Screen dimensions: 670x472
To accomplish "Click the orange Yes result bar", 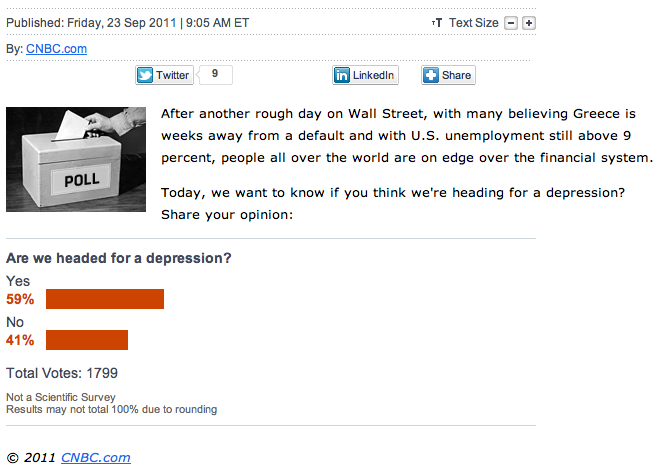I will pyautogui.click(x=105, y=299).
